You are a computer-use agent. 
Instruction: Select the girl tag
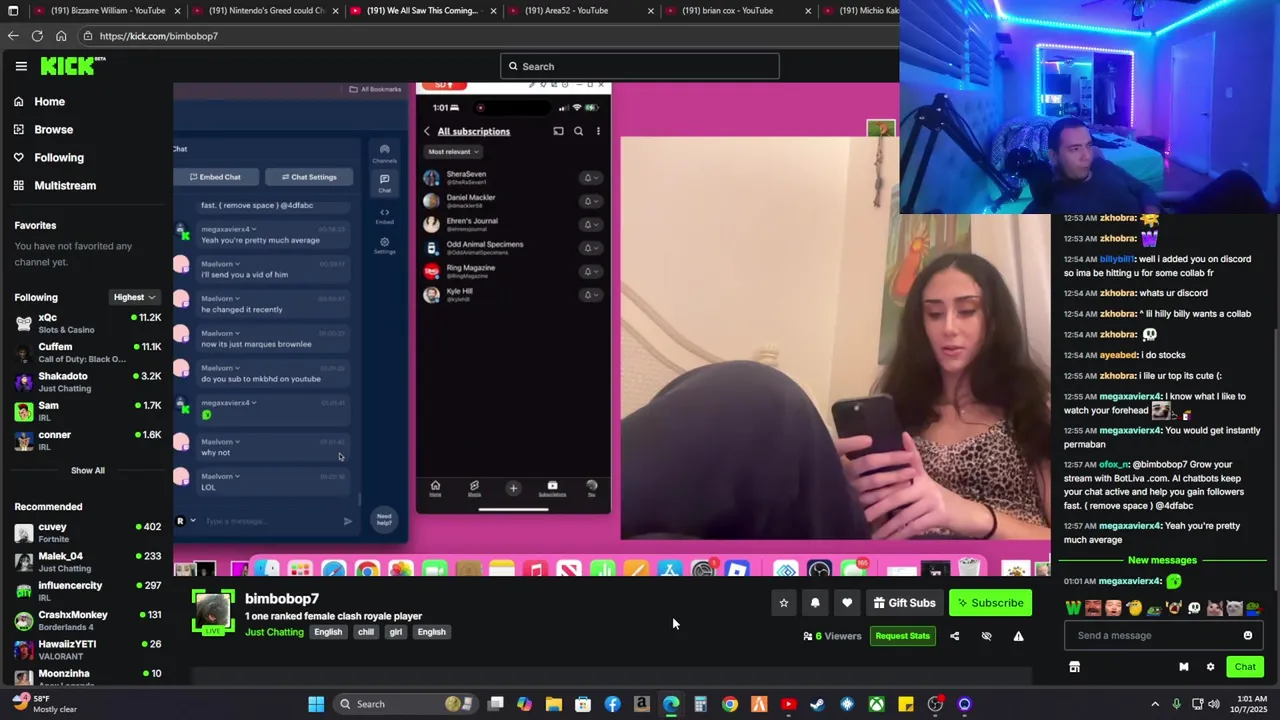(396, 632)
